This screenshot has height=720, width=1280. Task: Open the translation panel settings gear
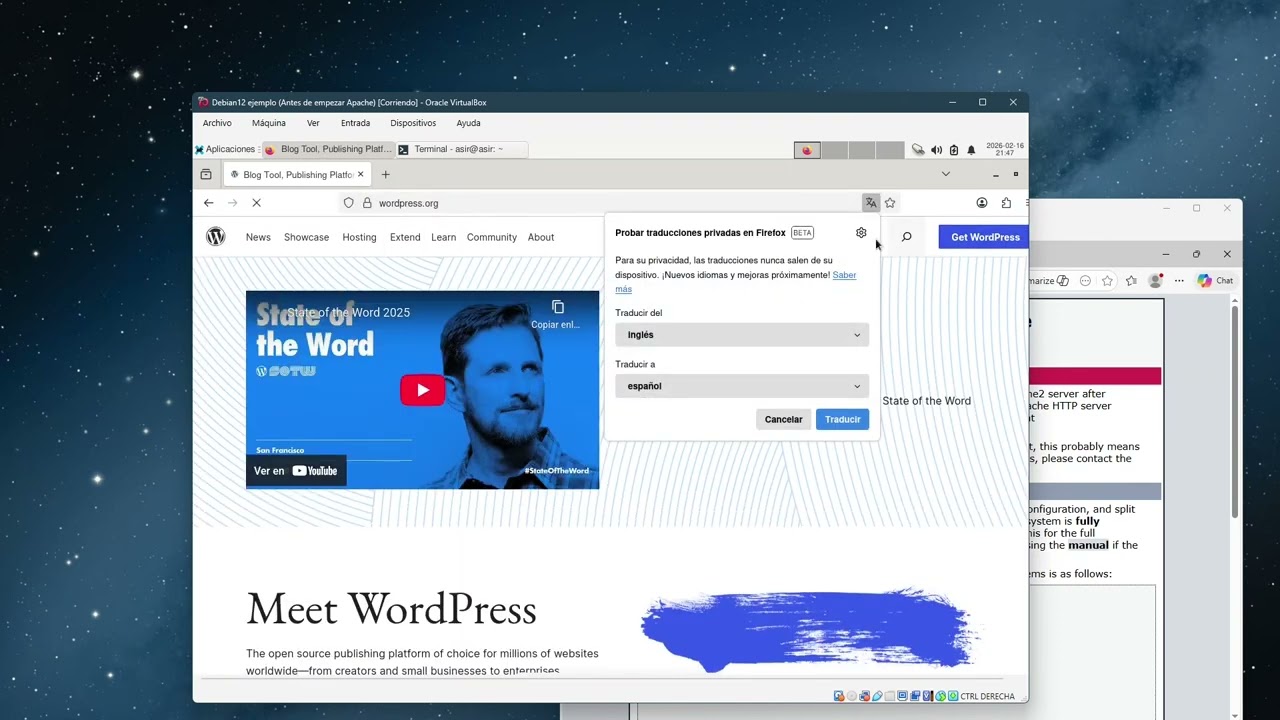click(861, 233)
